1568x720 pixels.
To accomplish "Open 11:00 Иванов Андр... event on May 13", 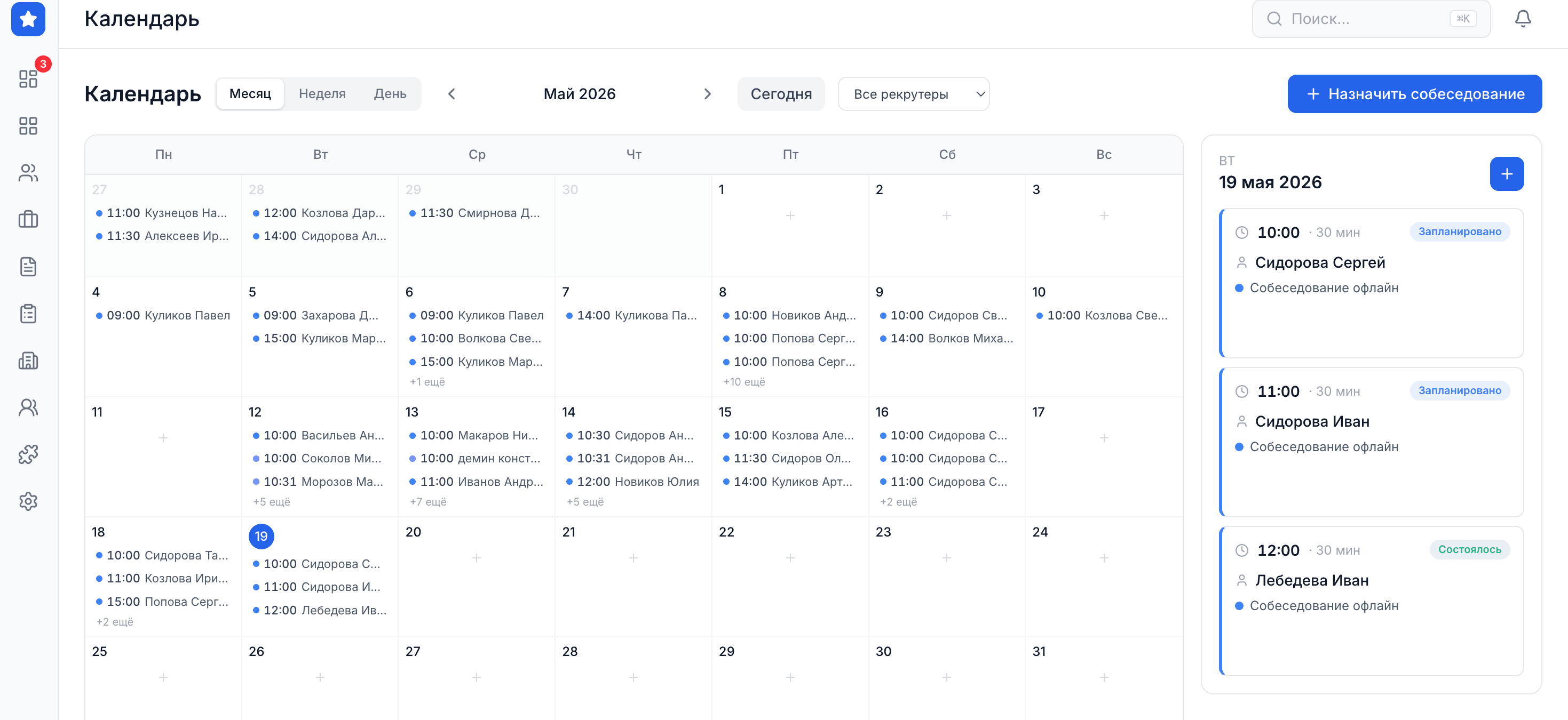I will (x=477, y=482).
